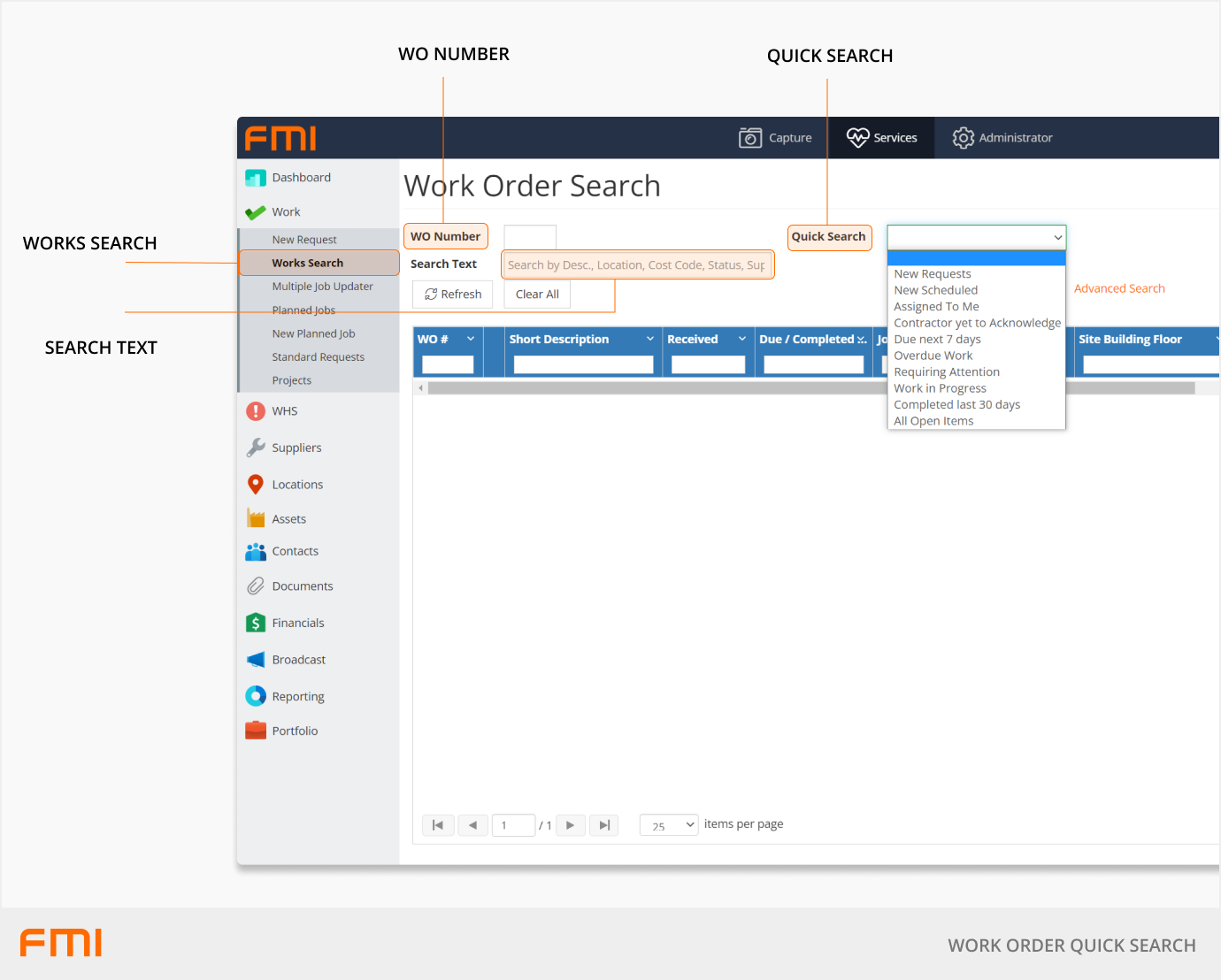Focus the Search Text input field

[636, 265]
